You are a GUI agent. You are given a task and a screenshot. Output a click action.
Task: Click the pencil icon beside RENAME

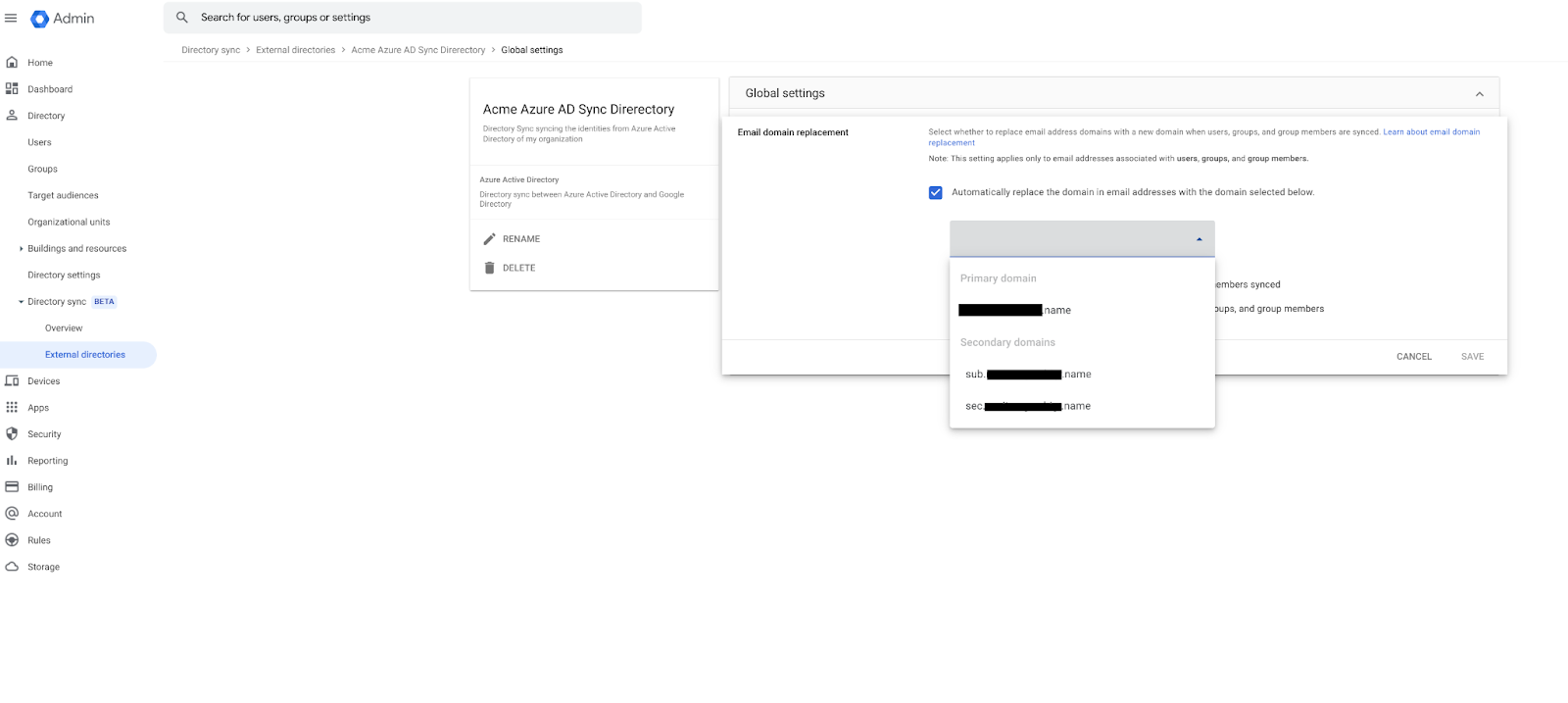pyautogui.click(x=489, y=239)
